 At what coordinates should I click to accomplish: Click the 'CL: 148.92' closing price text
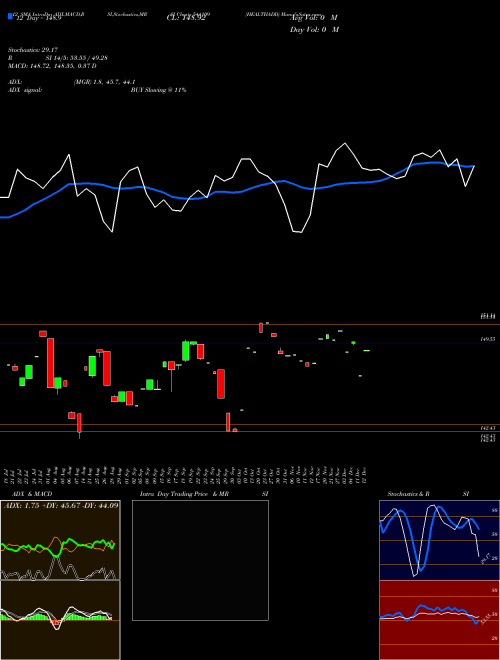pos(186,19)
